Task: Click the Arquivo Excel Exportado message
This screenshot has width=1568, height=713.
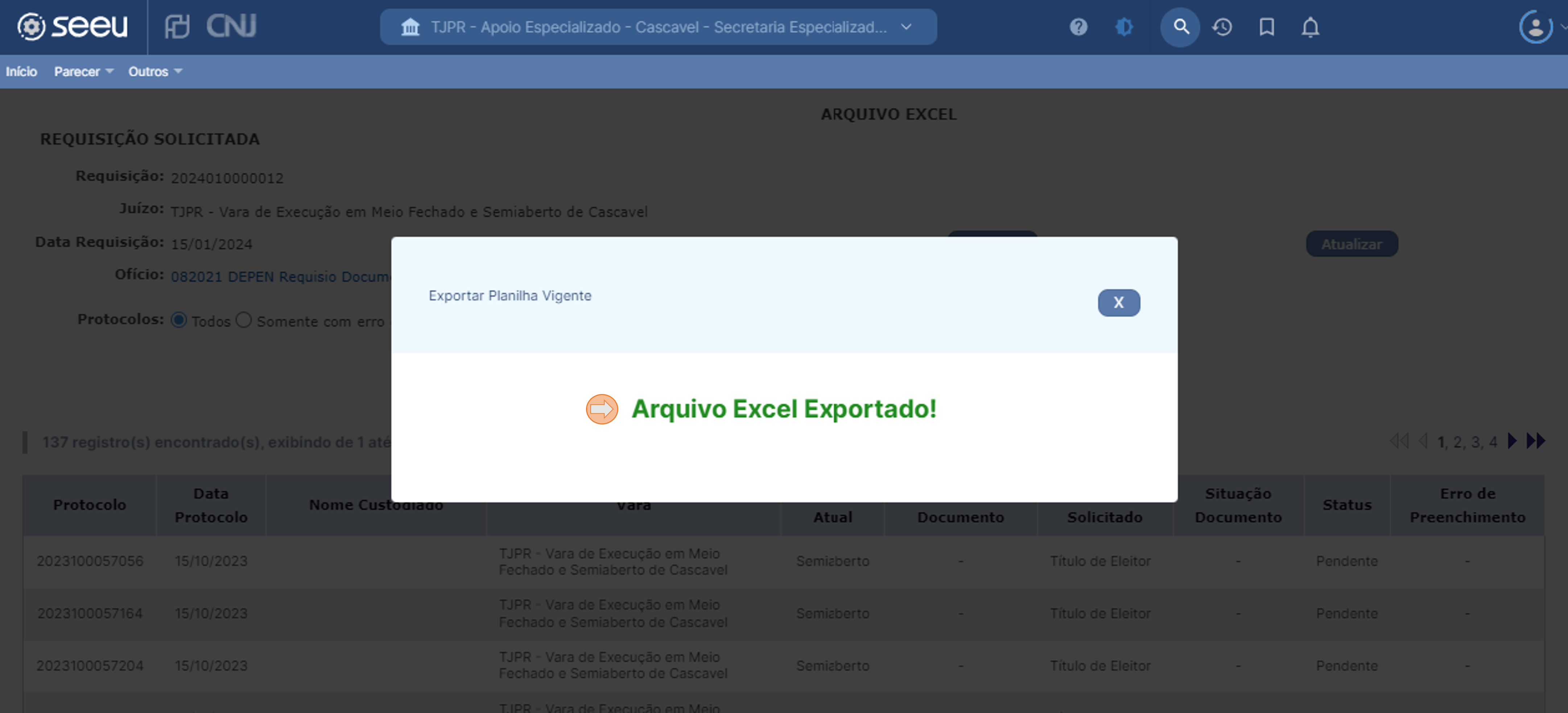Action: 784,409
